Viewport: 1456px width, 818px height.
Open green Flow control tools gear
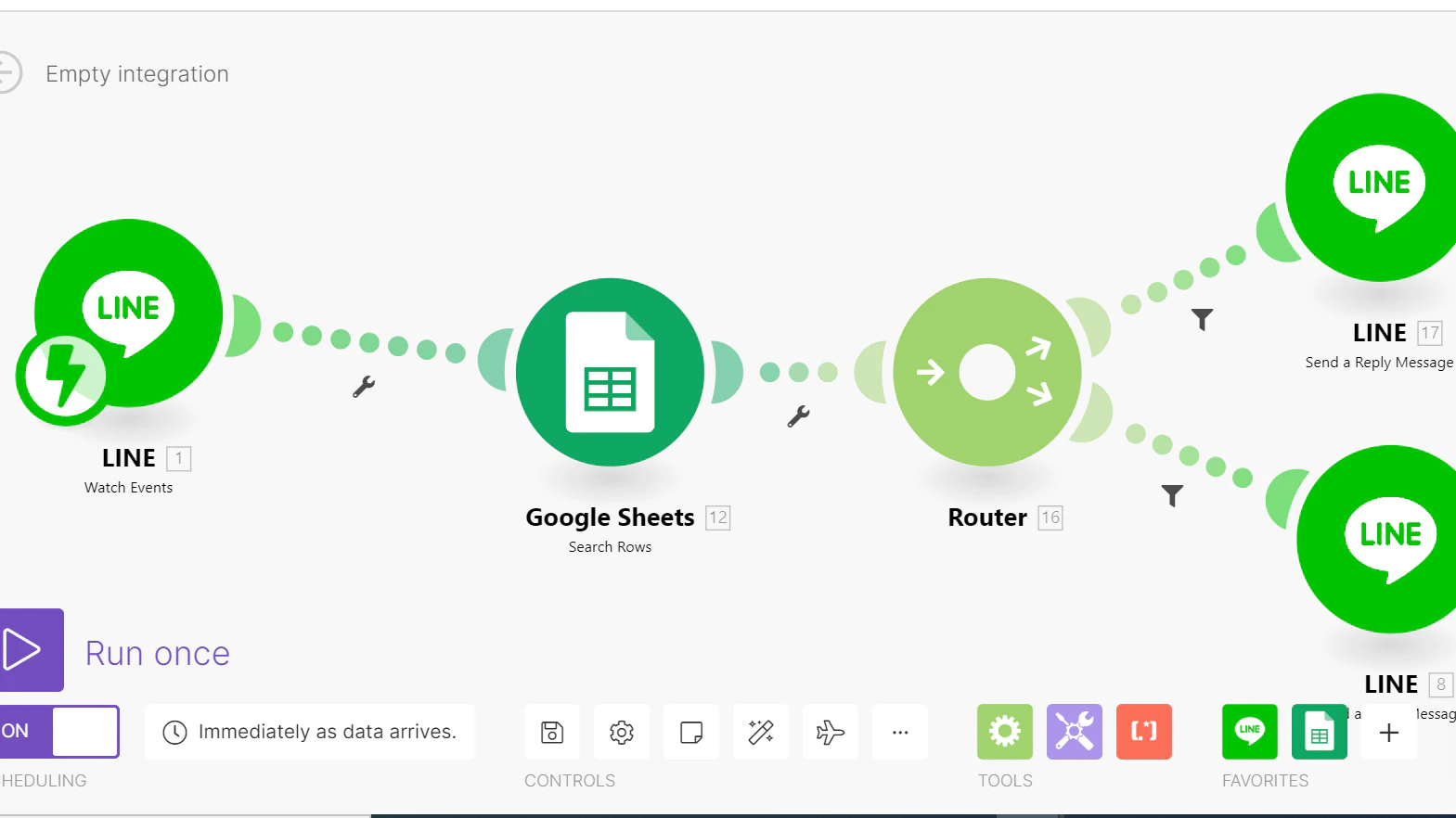coord(1005,732)
